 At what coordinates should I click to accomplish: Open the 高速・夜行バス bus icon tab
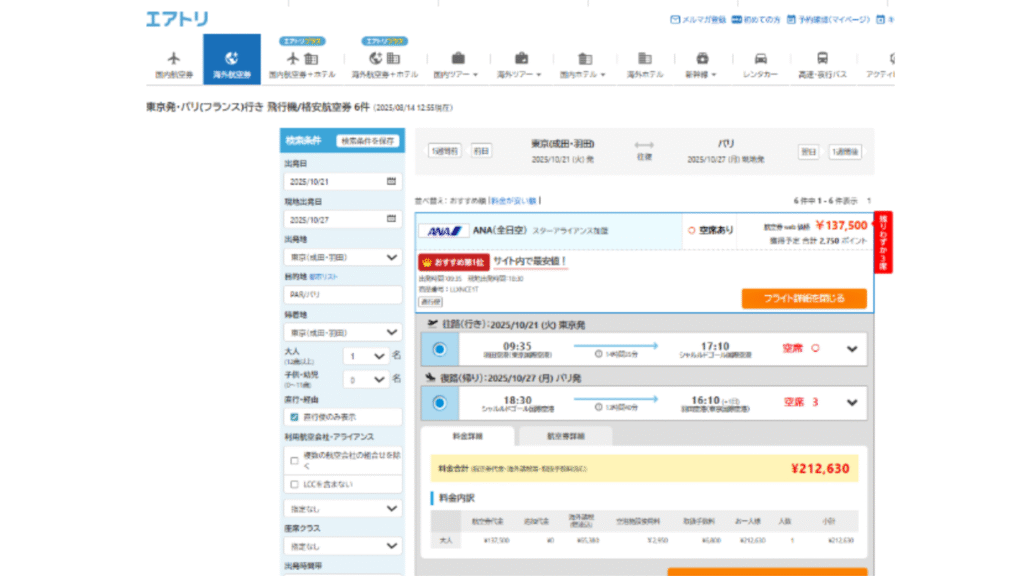coord(822,65)
